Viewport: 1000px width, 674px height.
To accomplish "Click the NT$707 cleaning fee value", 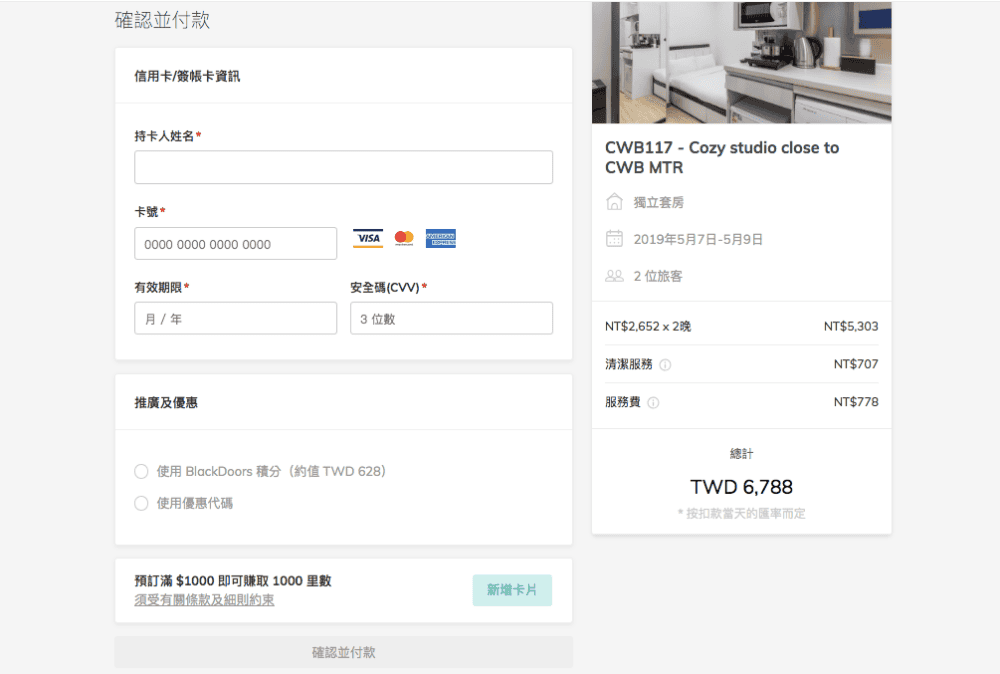I will (x=856, y=364).
